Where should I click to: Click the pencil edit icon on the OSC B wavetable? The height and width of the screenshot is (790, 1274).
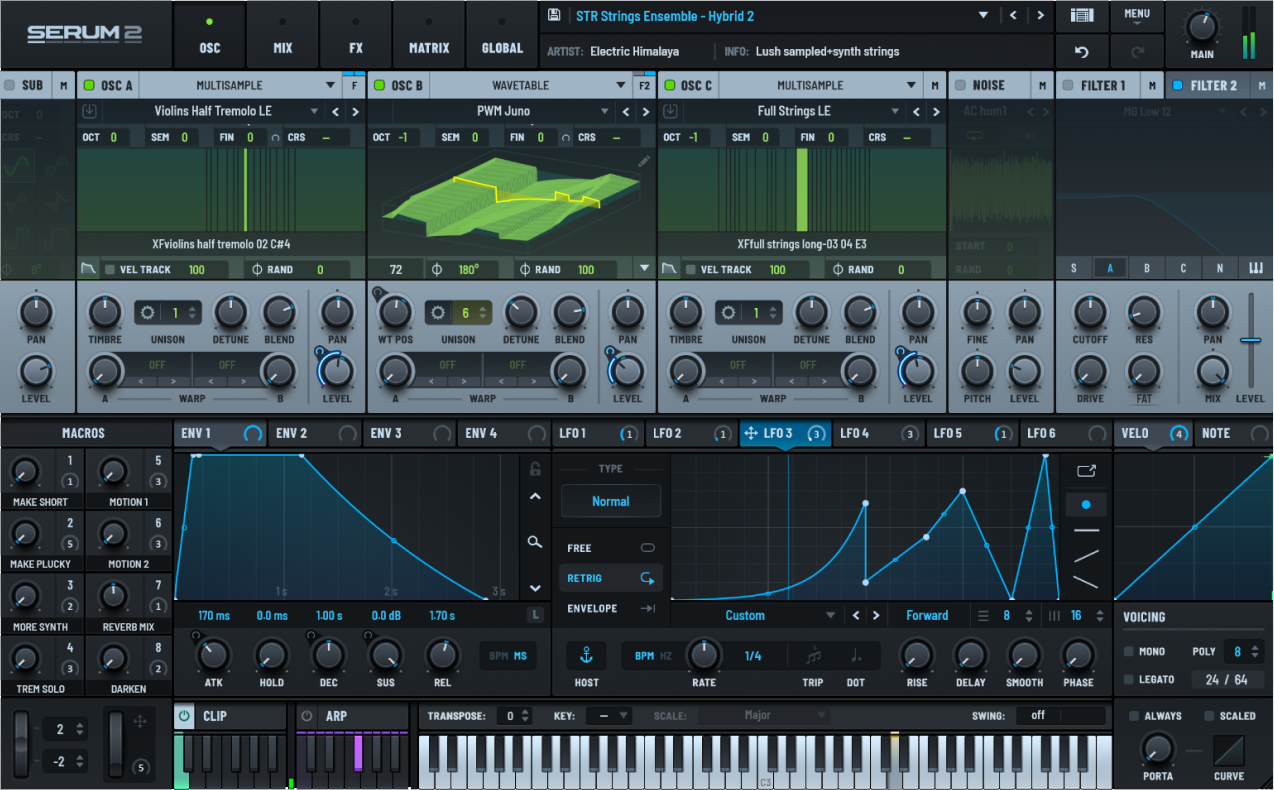coord(644,160)
